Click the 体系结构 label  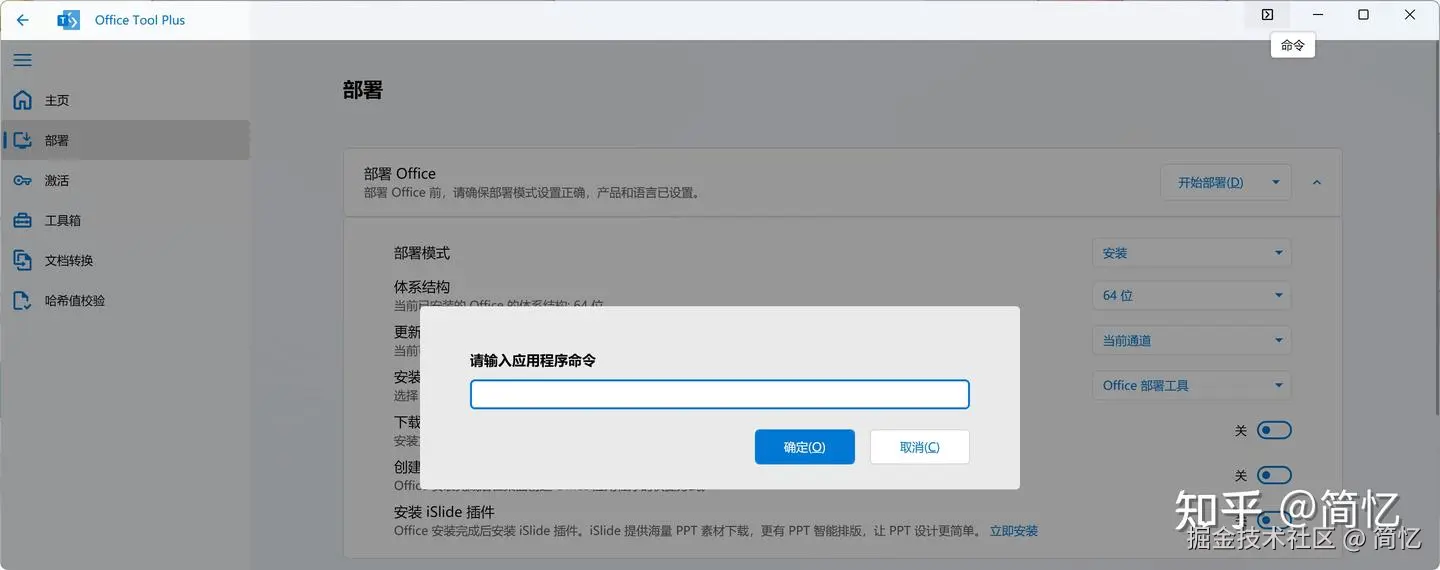tap(422, 287)
